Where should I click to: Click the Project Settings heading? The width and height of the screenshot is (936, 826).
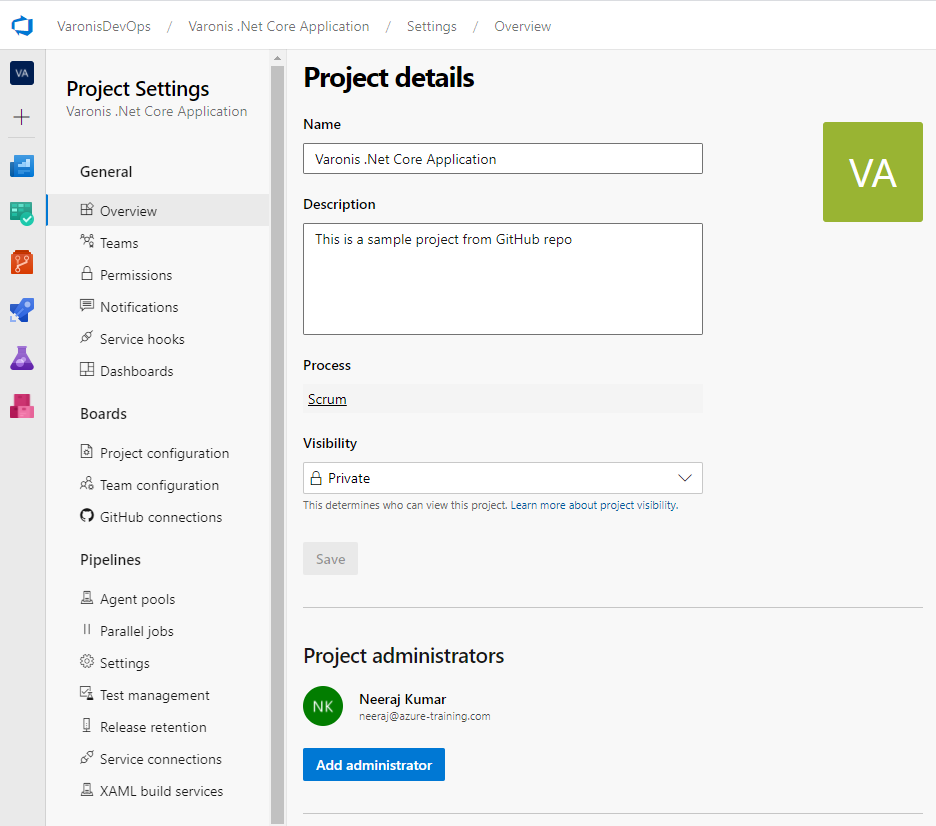[x=138, y=88]
